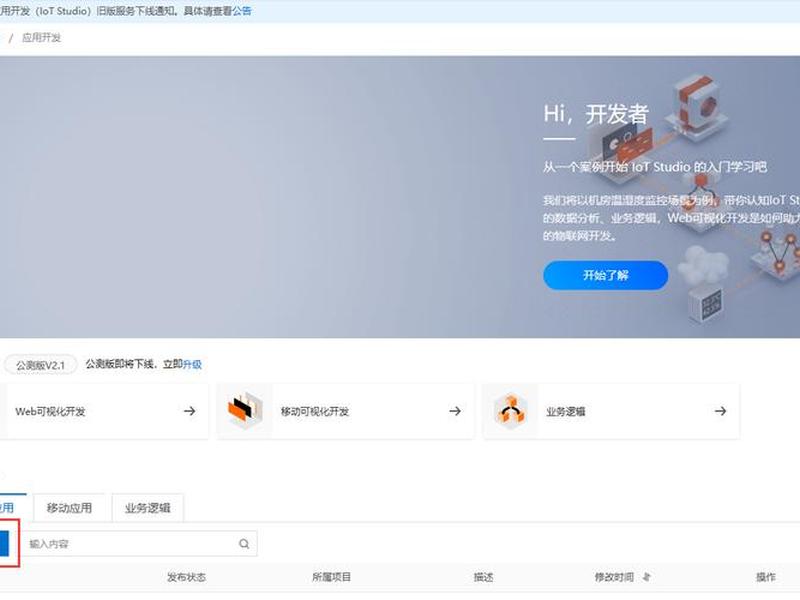Click the 移动可视化开发 layered icon
The image size is (800, 600).
(x=245, y=410)
